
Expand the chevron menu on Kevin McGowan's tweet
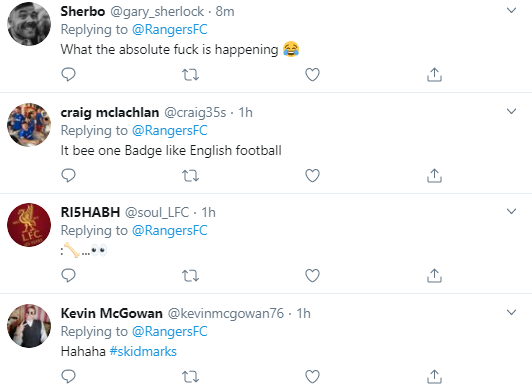click(x=511, y=312)
